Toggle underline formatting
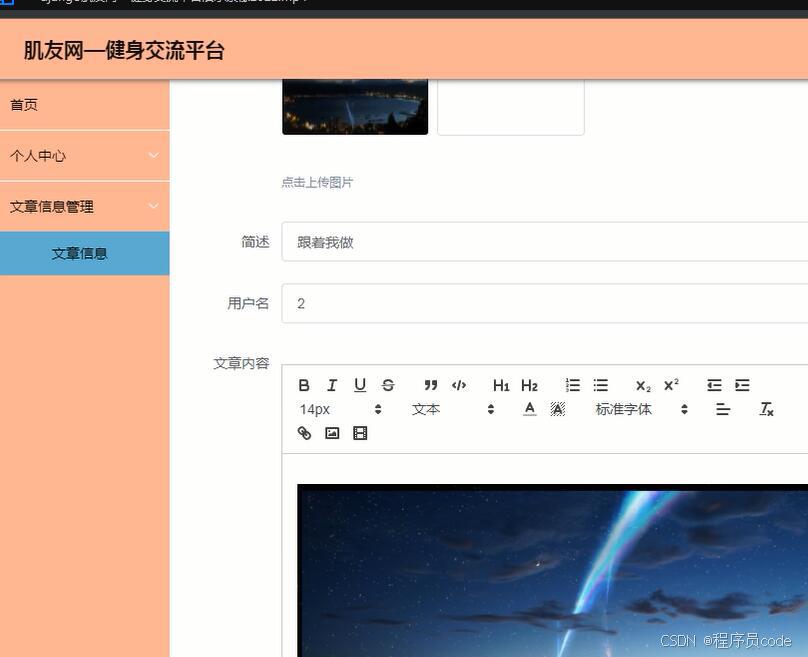 click(x=360, y=385)
